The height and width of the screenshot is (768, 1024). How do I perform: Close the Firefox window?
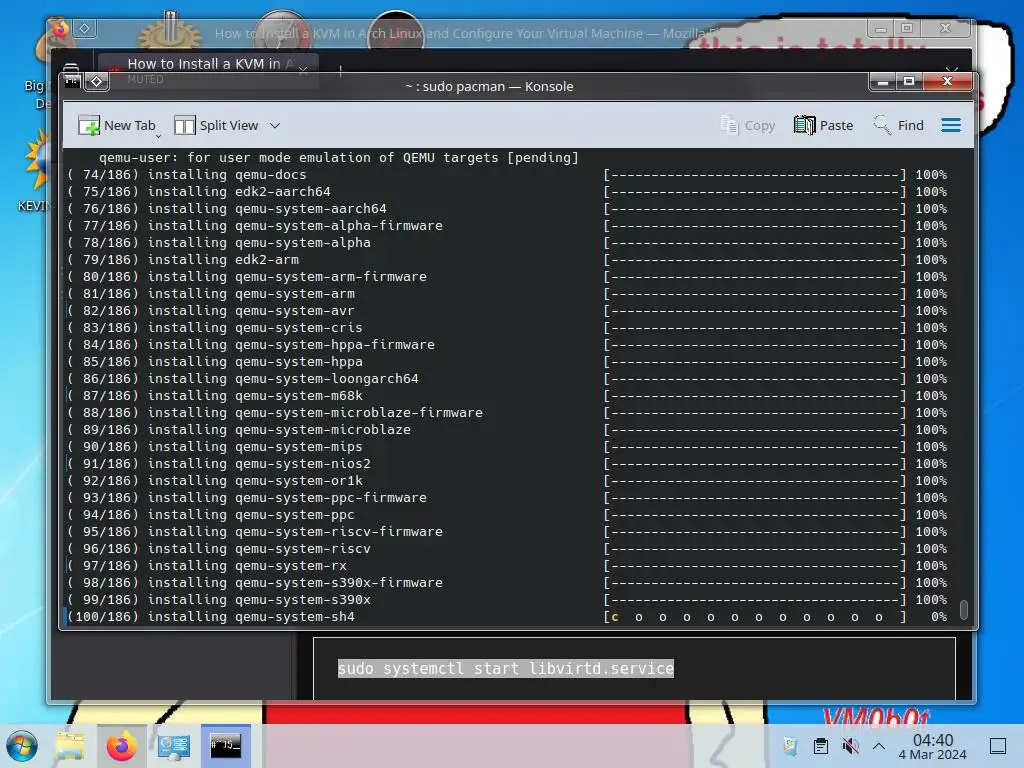click(945, 29)
